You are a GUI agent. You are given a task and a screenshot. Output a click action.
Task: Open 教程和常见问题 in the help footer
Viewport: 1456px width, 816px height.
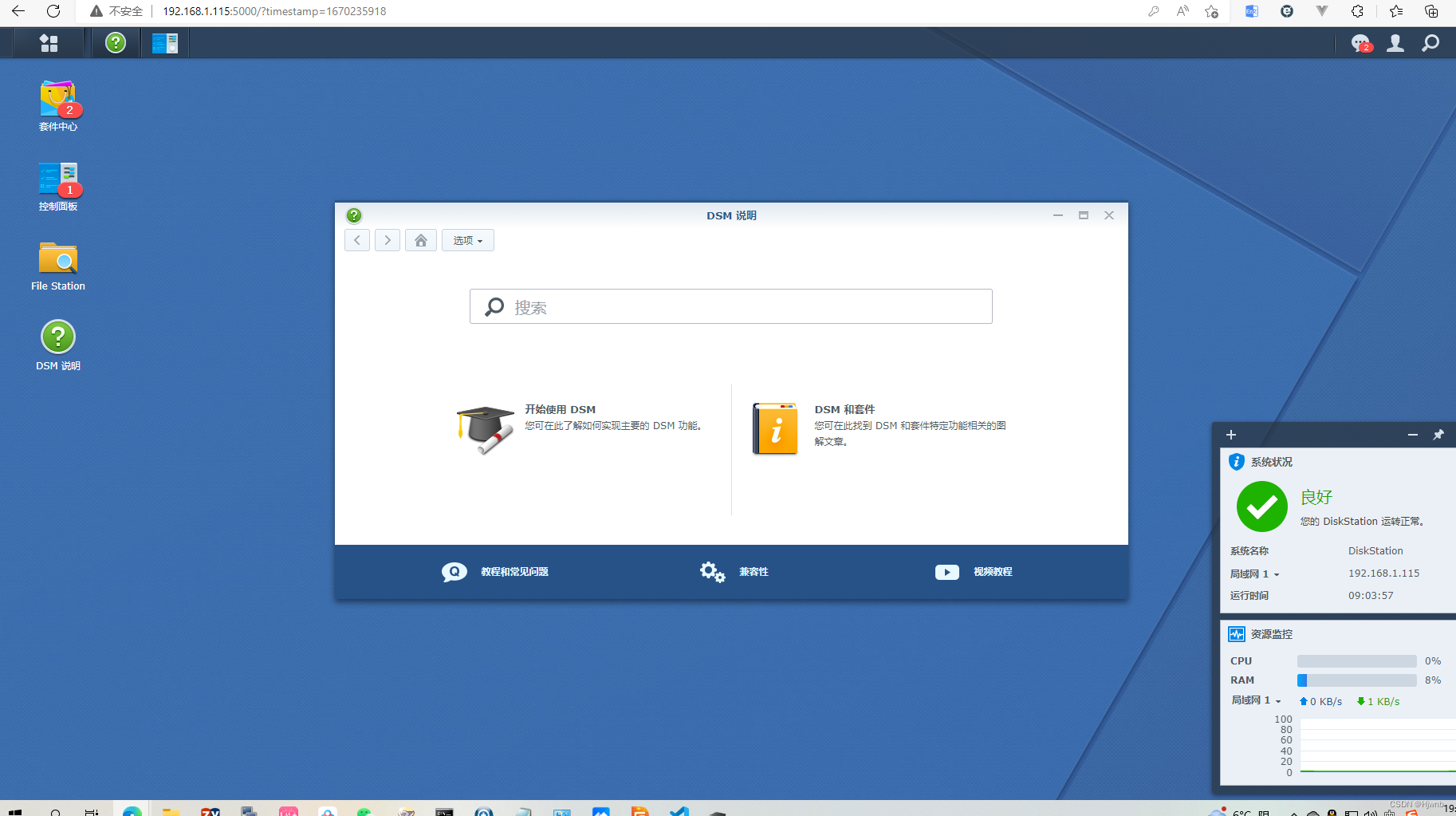point(514,572)
